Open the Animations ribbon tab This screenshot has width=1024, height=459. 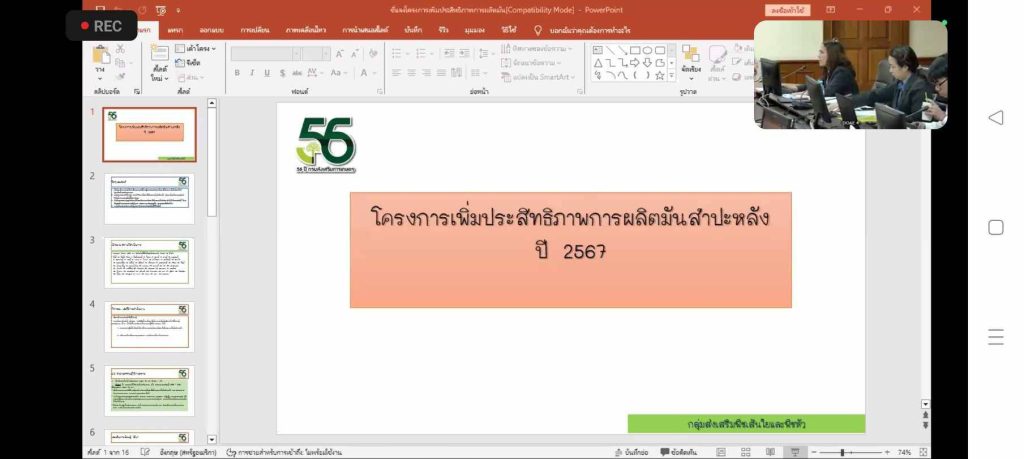point(306,30)
